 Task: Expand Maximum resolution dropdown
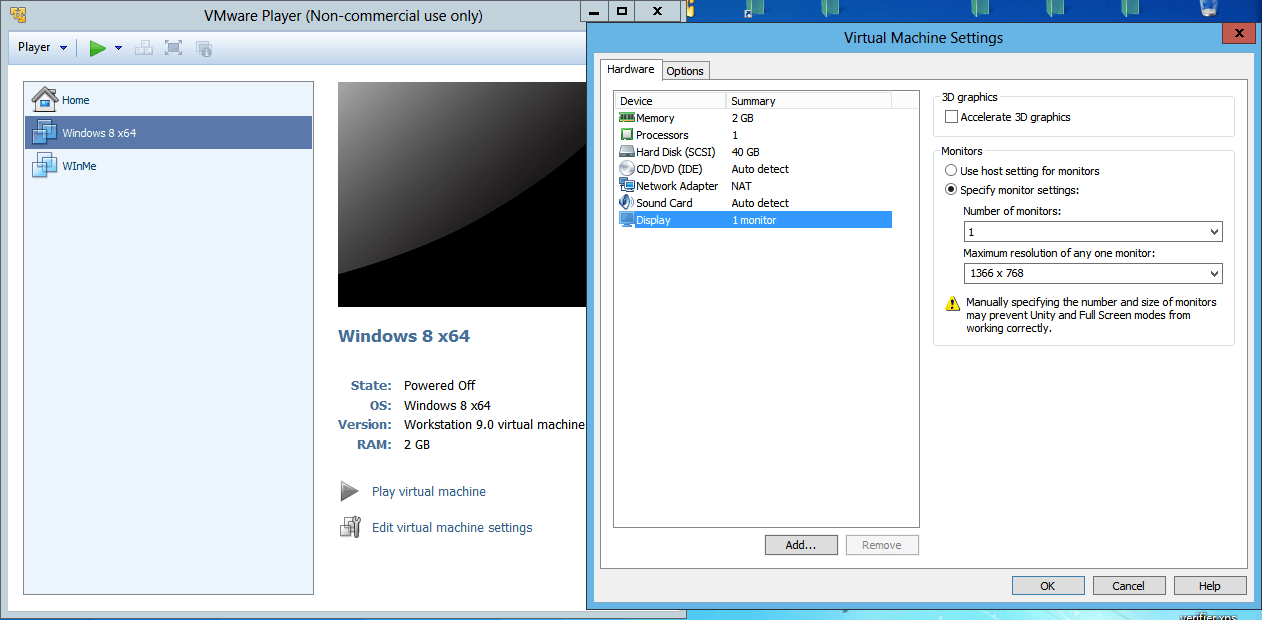pos(1092,273)
